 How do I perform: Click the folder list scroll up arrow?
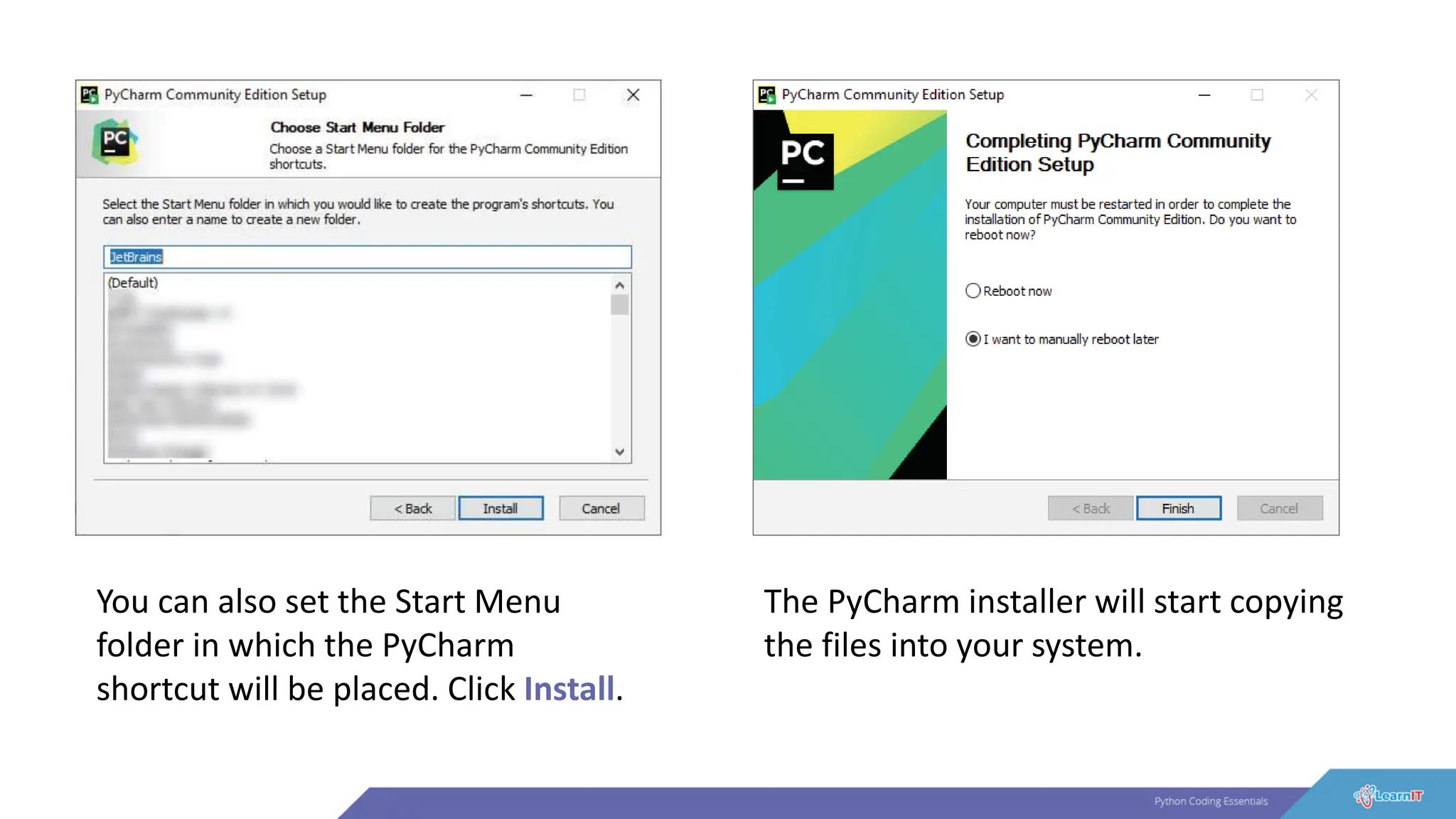coord(620,285)
